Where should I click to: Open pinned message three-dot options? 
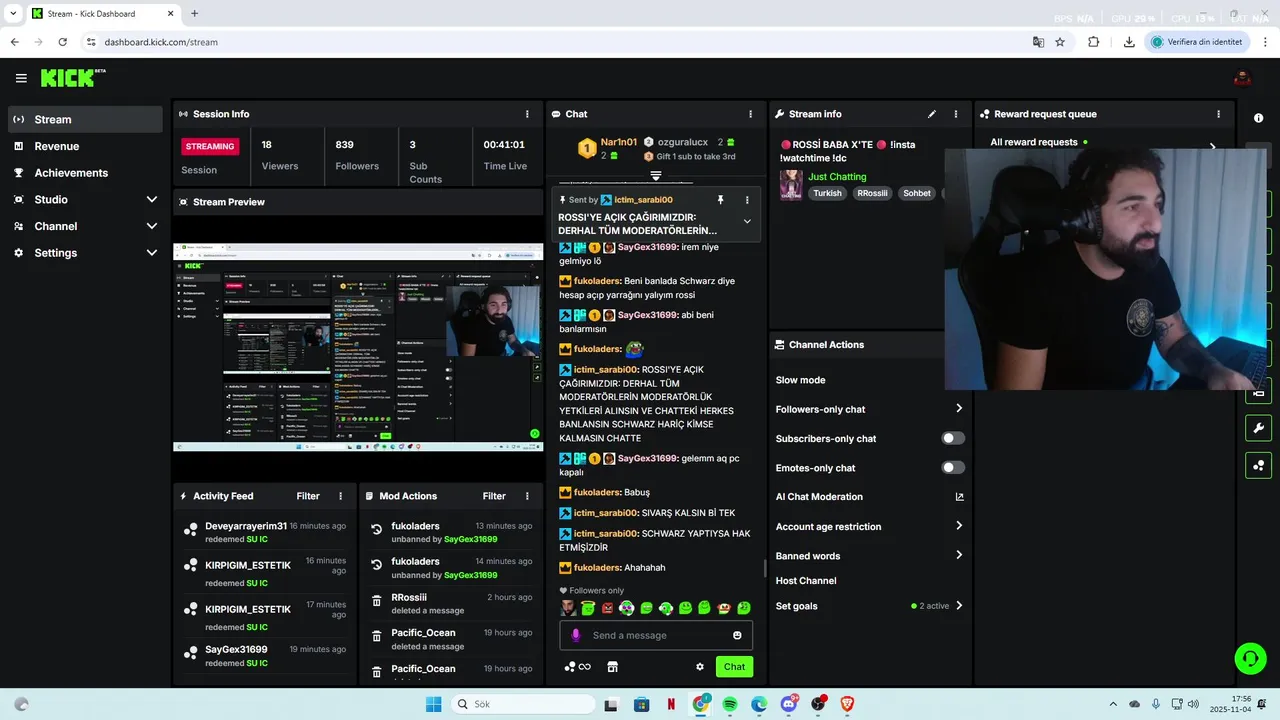pyautogui.click(x=746, y=200)
